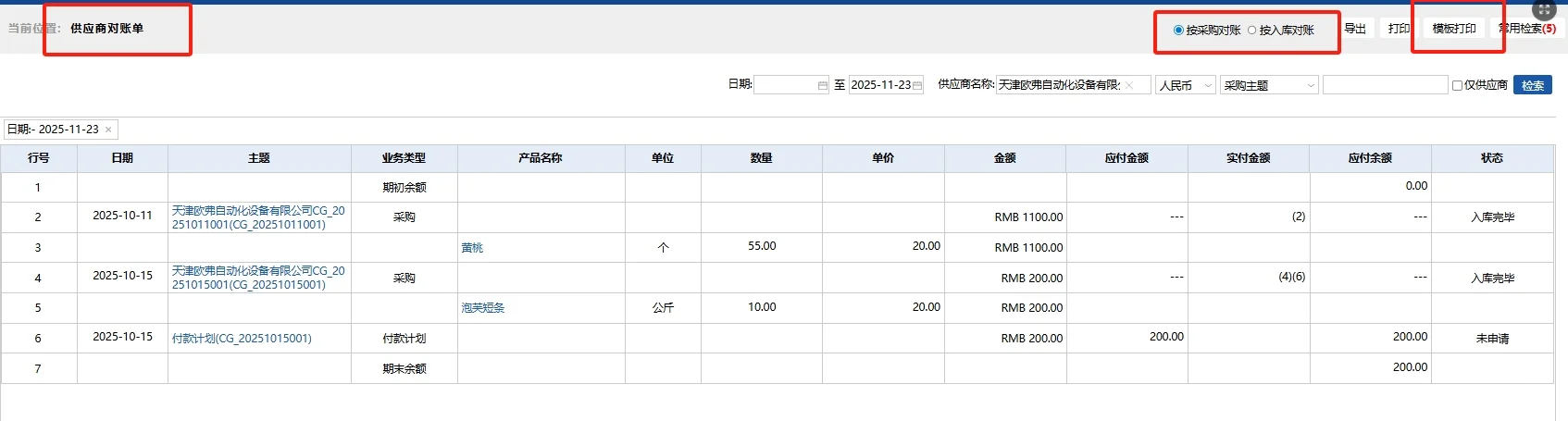Open purchase order link CG_20251011001
1568x421 pixels.
[x=258, y=217]
